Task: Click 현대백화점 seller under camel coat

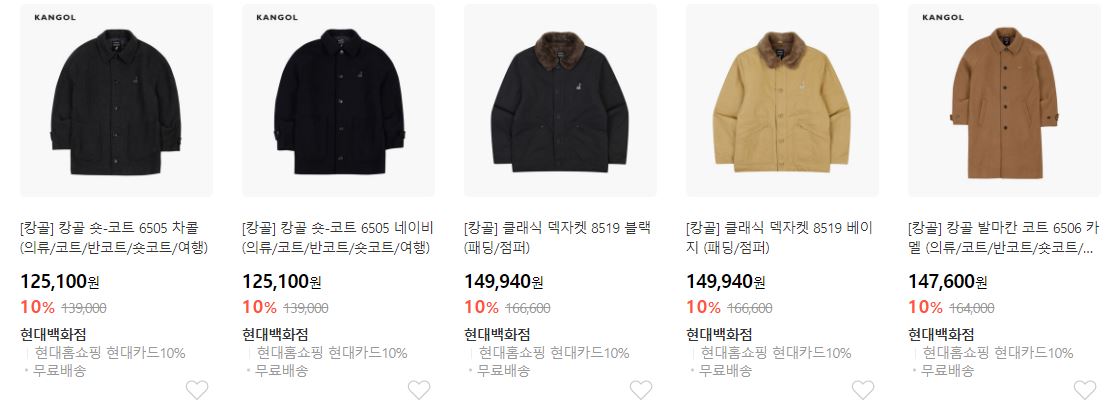Action: 940,334
